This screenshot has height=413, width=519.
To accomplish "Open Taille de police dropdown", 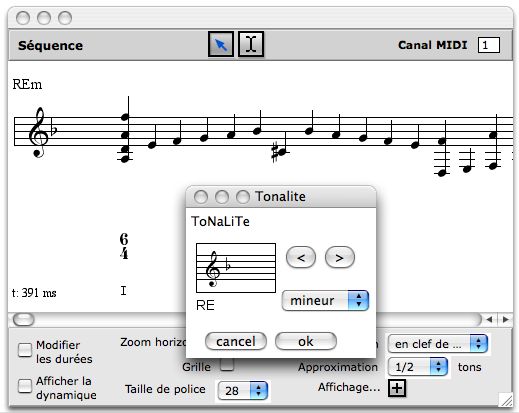I will [x=243, y=390].
